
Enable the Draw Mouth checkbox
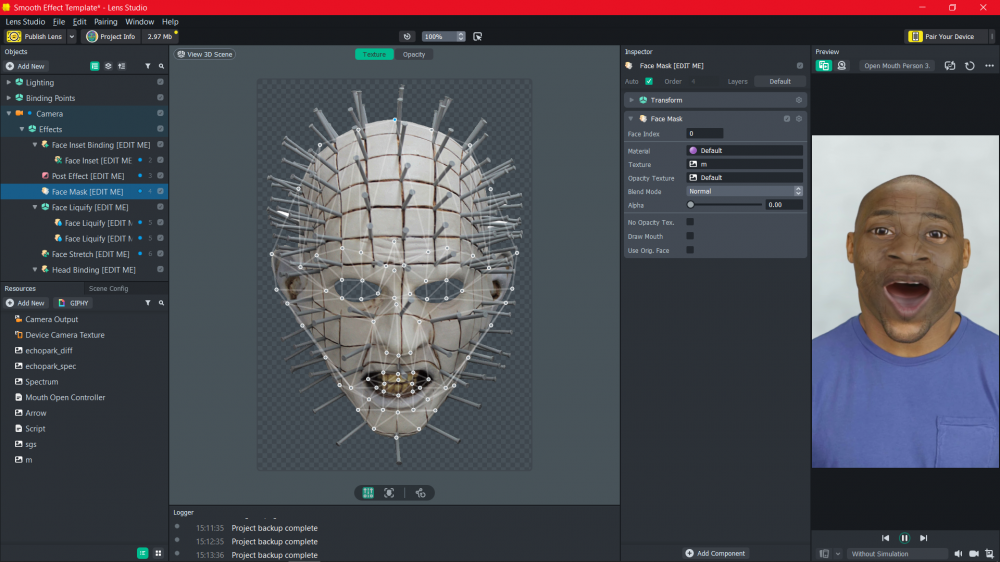pos(690,236)
